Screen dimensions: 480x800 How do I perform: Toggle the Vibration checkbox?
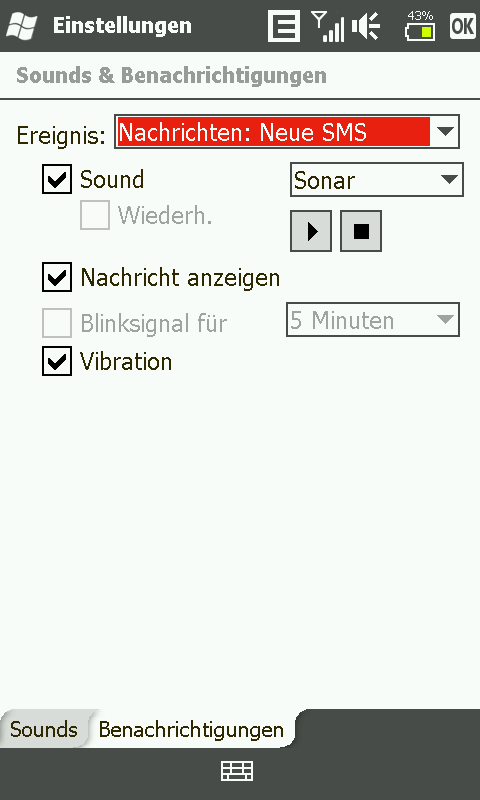(x=57, y=361)
